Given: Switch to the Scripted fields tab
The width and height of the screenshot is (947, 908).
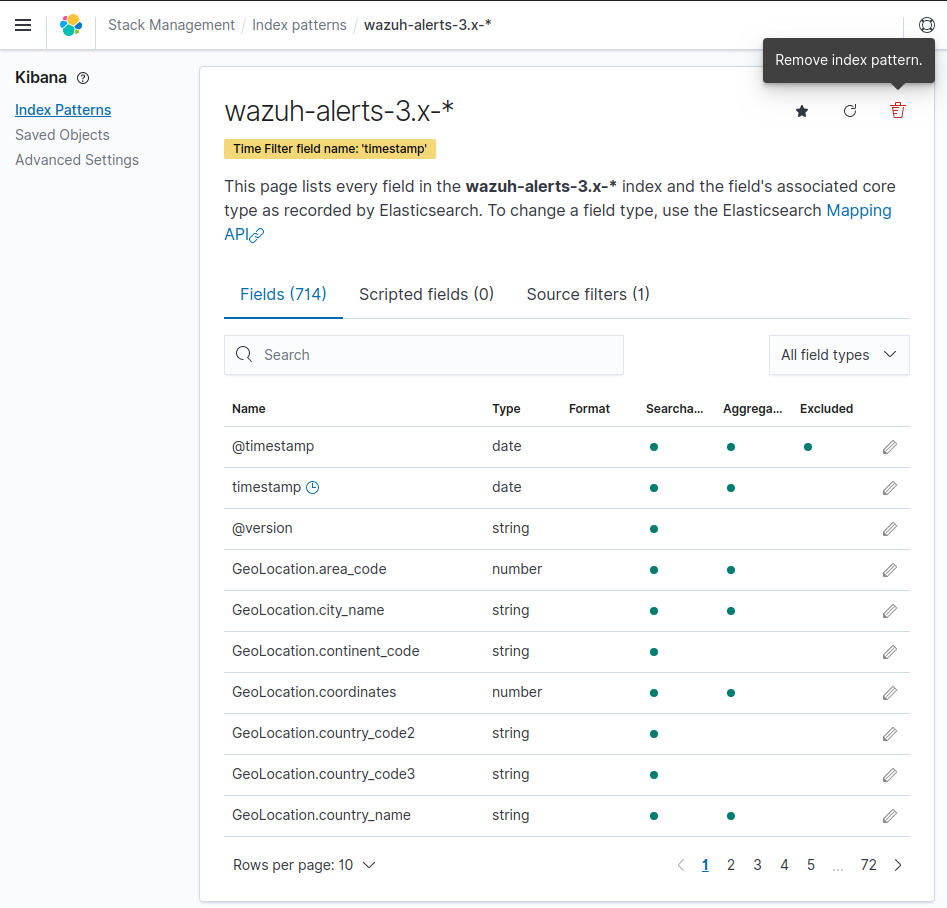Looking at the screenshot, I should [x=426, y=294].
